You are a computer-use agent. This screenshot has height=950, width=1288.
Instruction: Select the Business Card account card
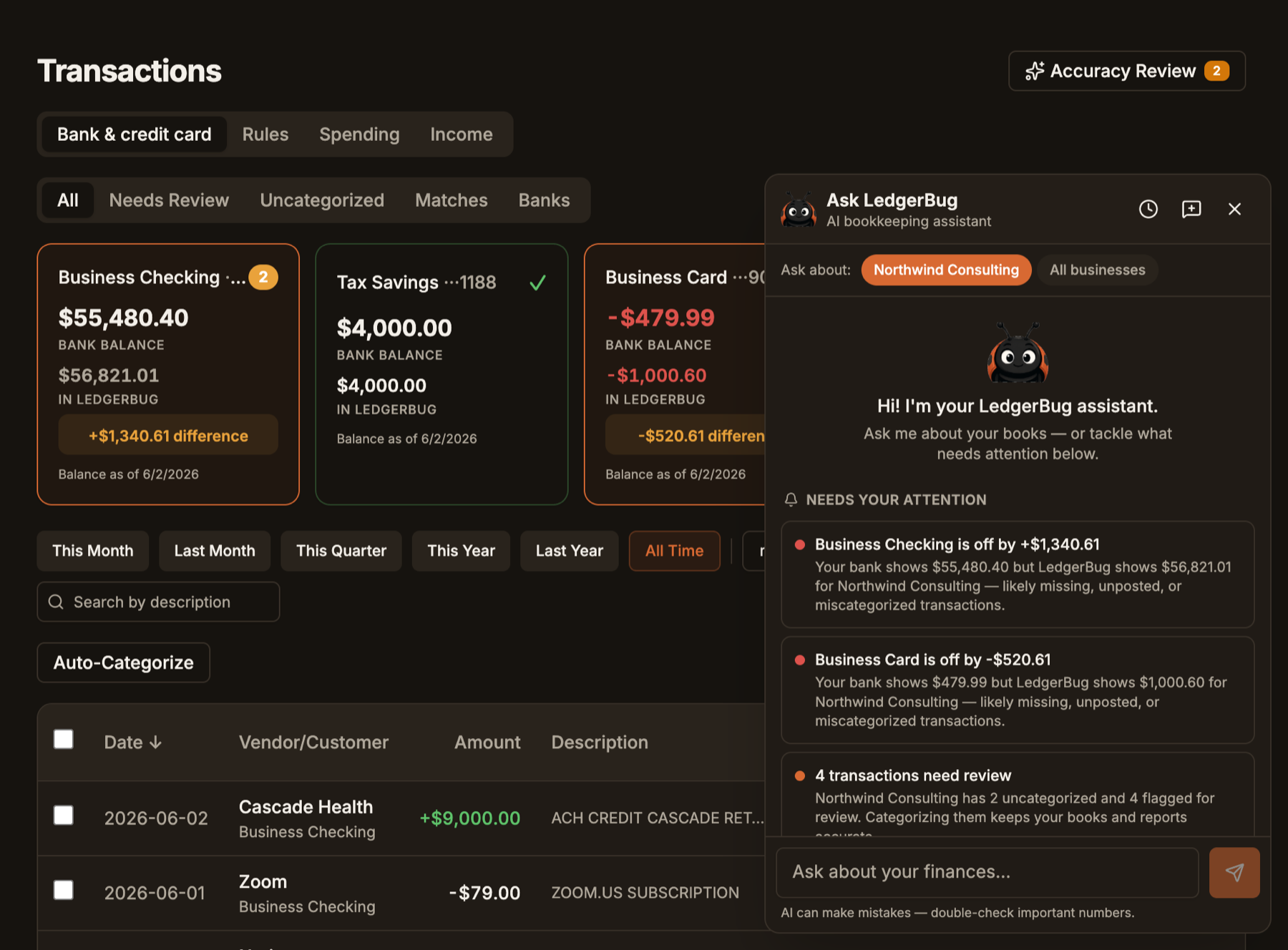click(675, 374)
